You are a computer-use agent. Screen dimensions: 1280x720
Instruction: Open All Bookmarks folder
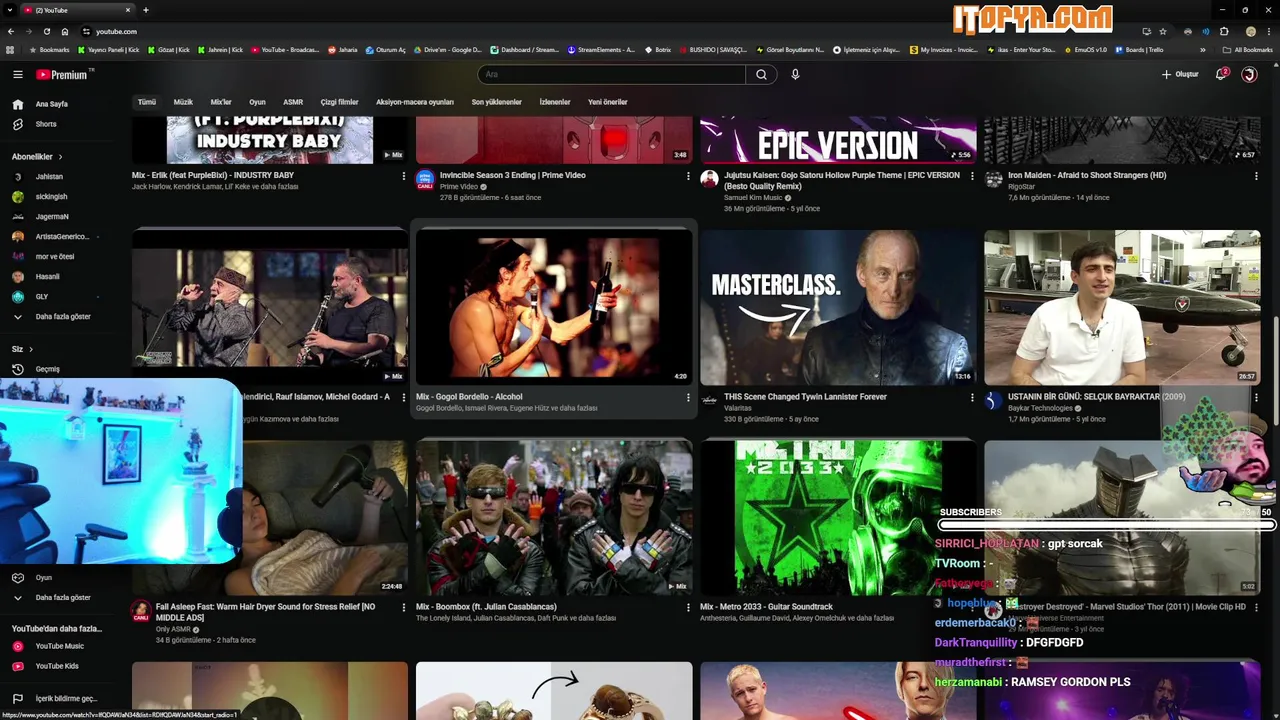(x=1248, y=49)
